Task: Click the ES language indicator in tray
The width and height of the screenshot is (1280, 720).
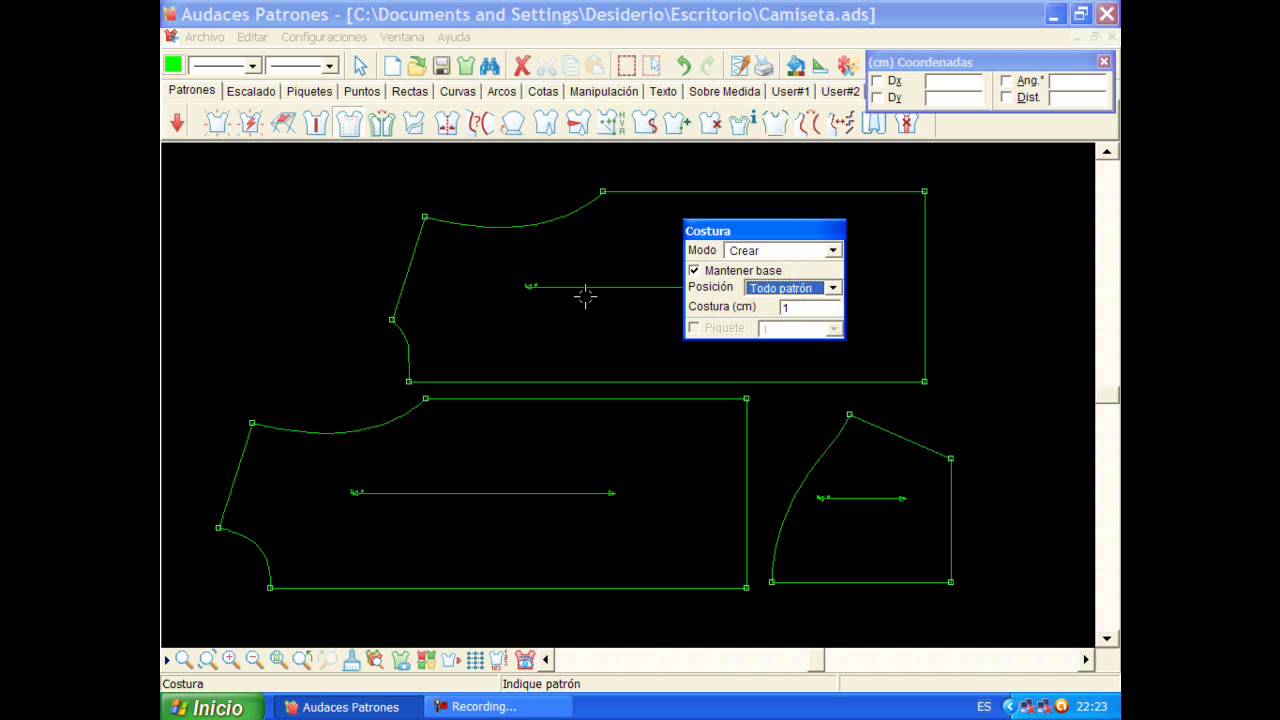Action: coord(984,706)
